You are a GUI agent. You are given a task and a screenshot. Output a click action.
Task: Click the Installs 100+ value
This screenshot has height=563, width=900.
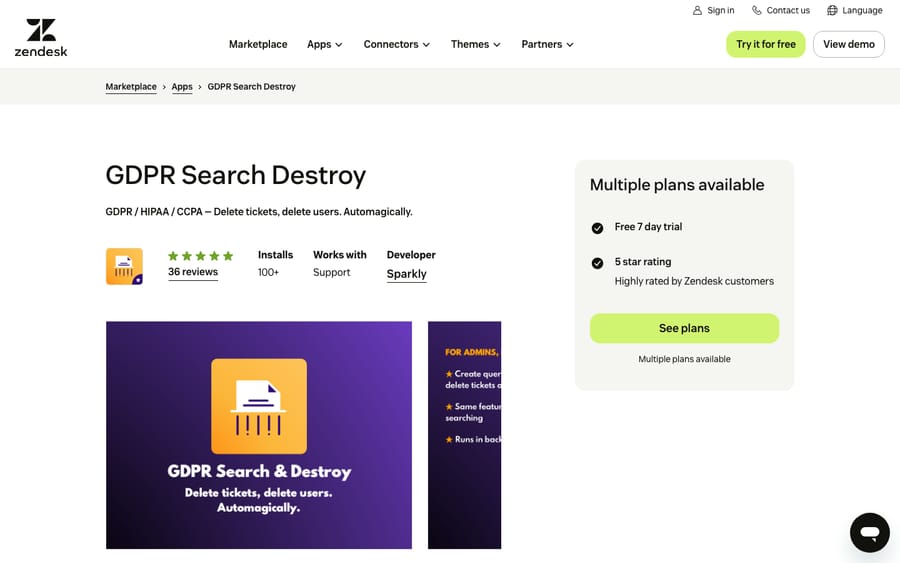268,272
